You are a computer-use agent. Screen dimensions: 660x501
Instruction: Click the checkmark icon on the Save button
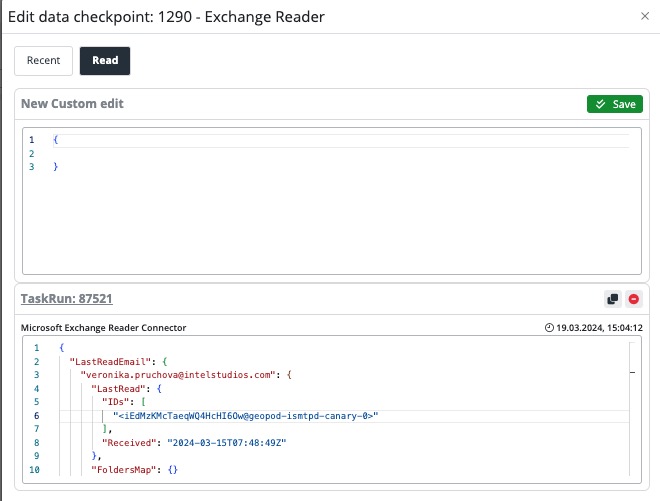[x=599, y=104]
